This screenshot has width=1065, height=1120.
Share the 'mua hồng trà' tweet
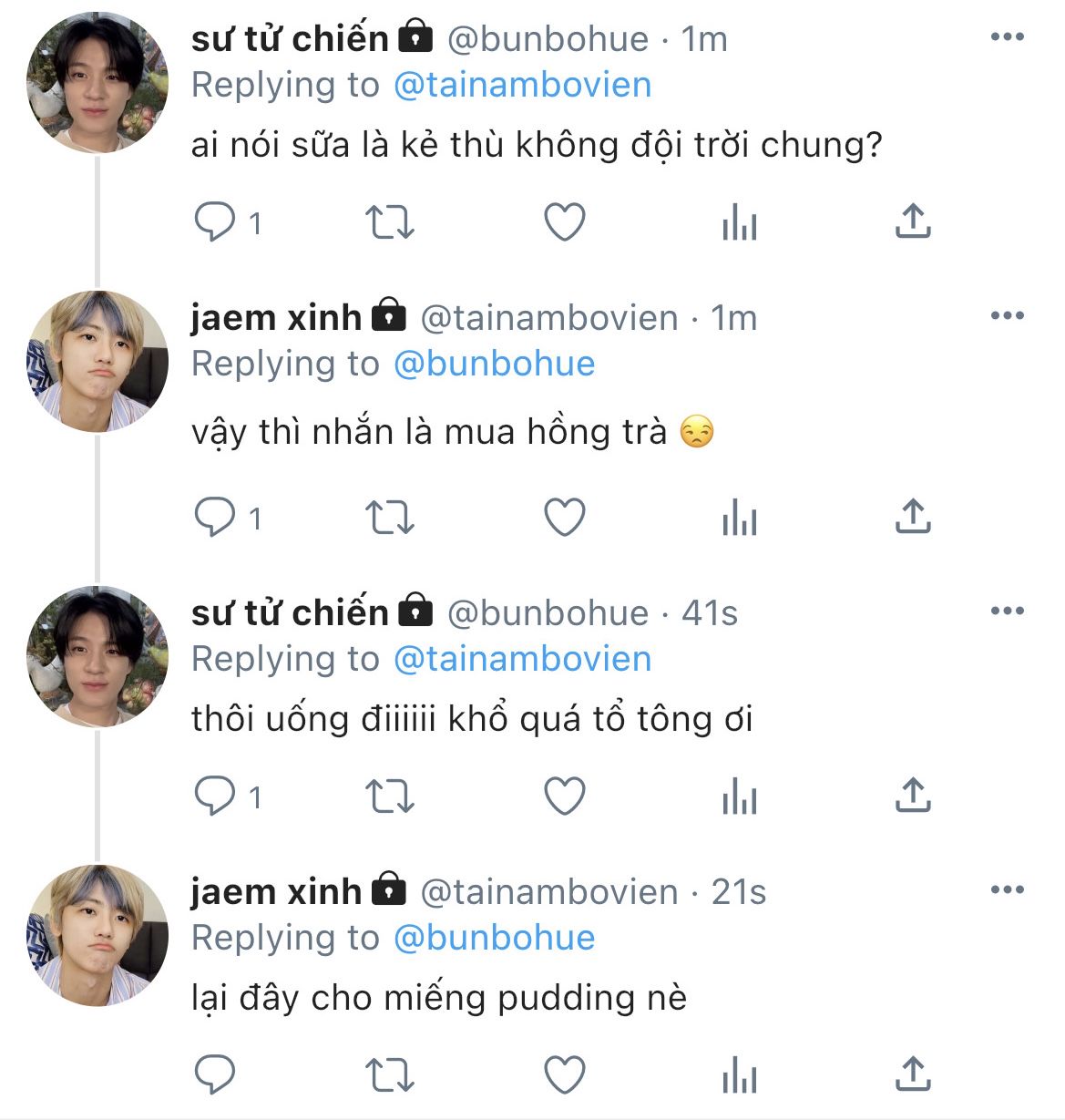[912, 517]
